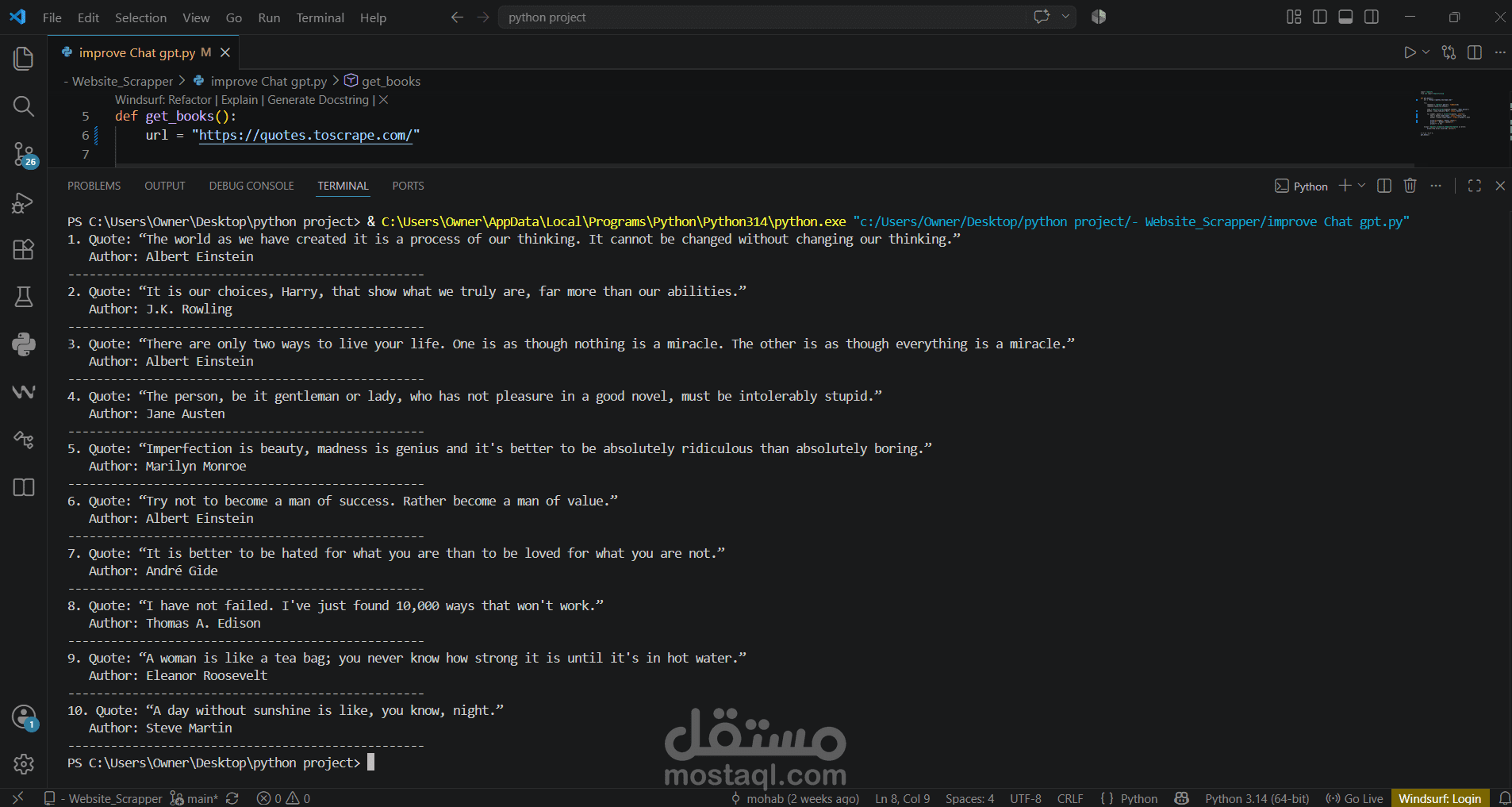Open the Manage gear menu
Viewport: 1512px width, 807px height.
24,764
